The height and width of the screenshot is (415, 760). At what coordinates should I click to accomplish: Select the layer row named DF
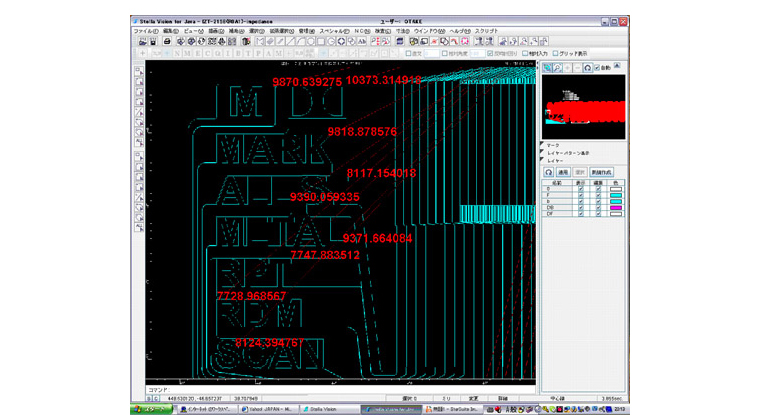click(583, 214)
